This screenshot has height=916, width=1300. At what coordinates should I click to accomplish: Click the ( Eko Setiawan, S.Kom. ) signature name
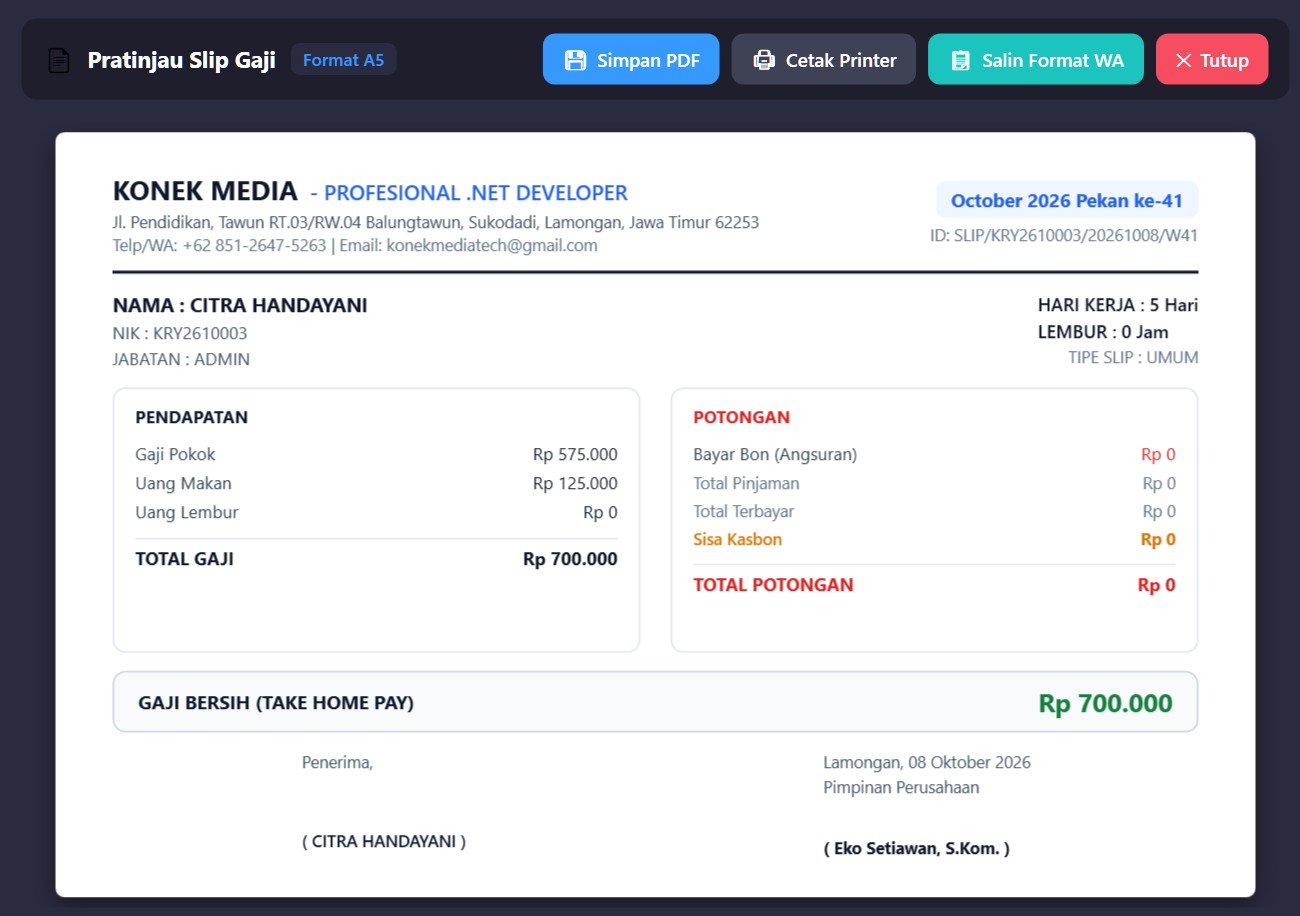tap(917, 848)
